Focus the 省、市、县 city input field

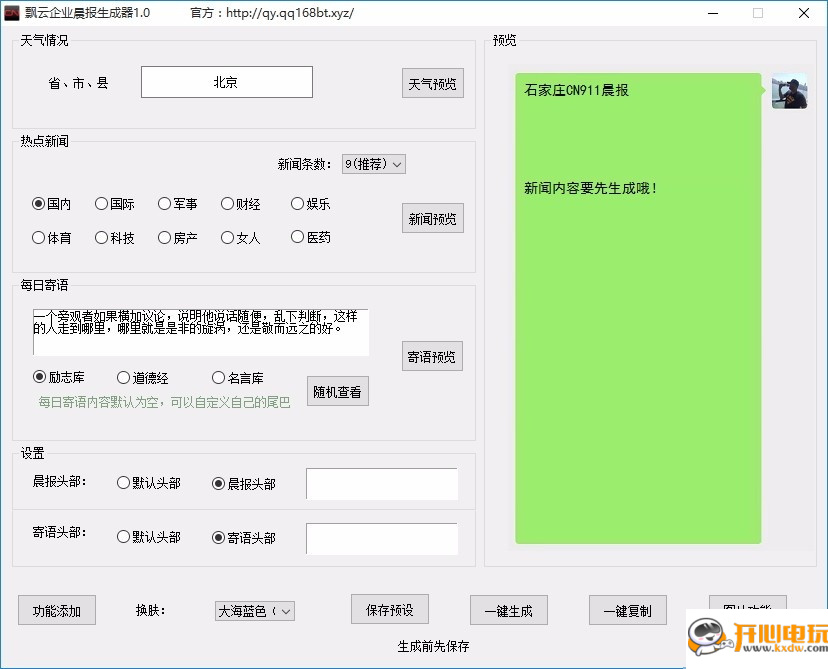click(227, 82)
